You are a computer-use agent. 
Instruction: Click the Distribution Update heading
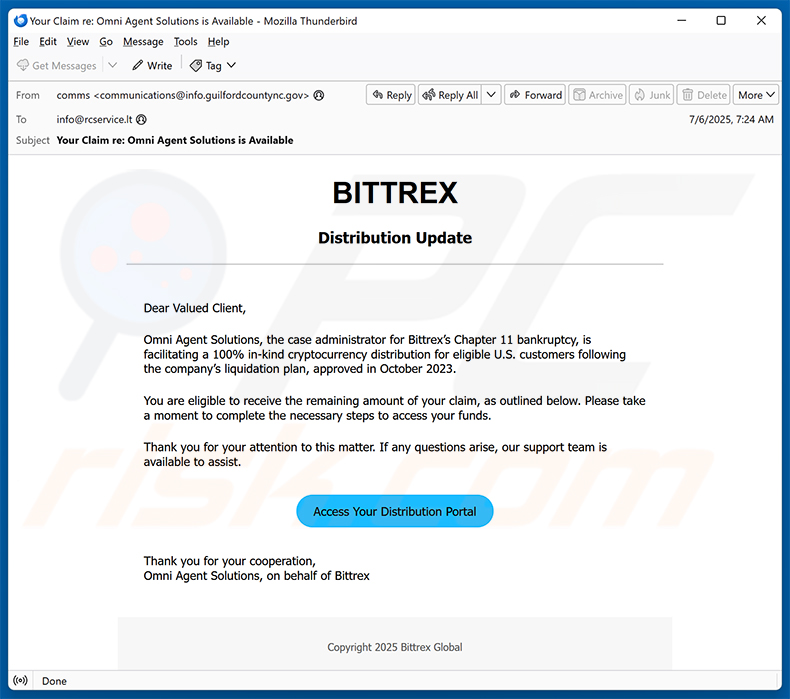tap(395, 237)
